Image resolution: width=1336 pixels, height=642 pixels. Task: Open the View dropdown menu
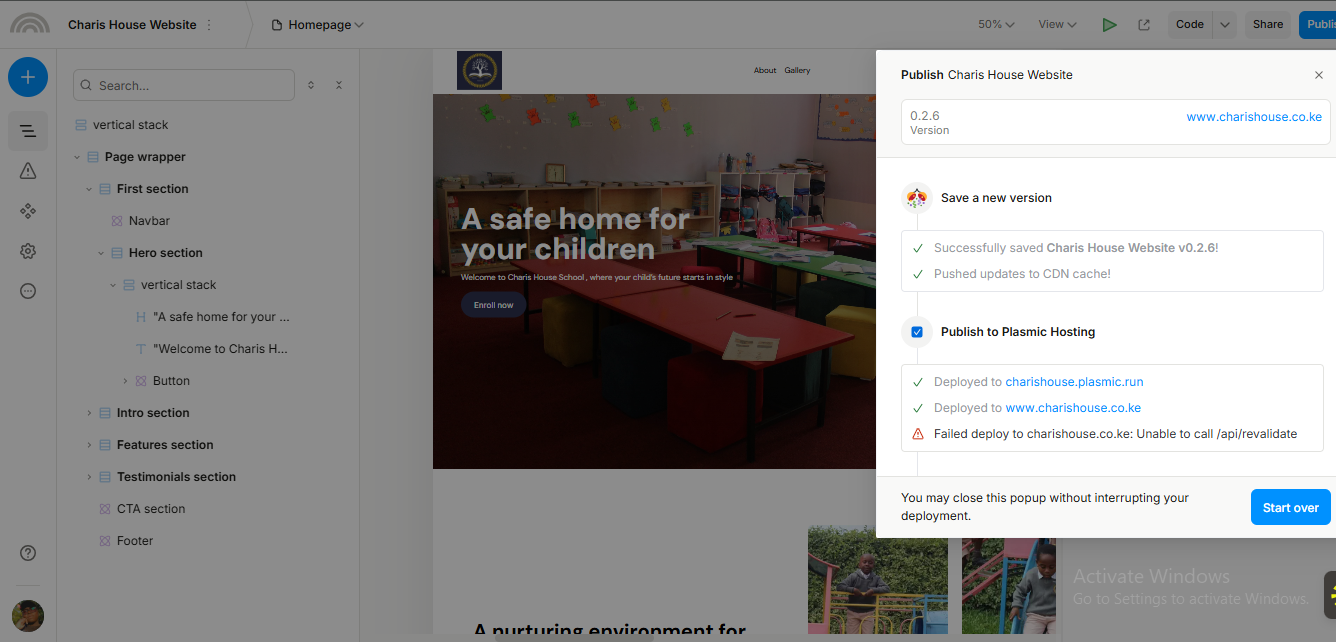[1057, 25]
